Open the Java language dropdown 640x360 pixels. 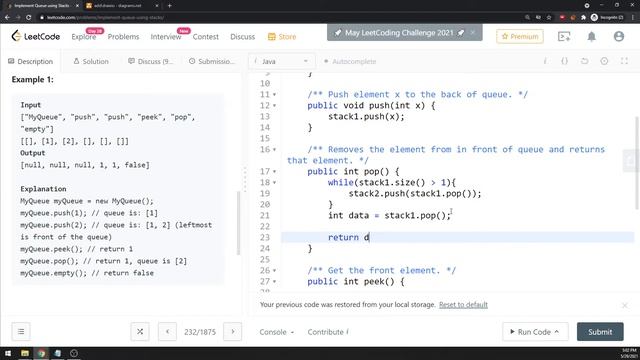pyautogui.click(x=281, y=61)
